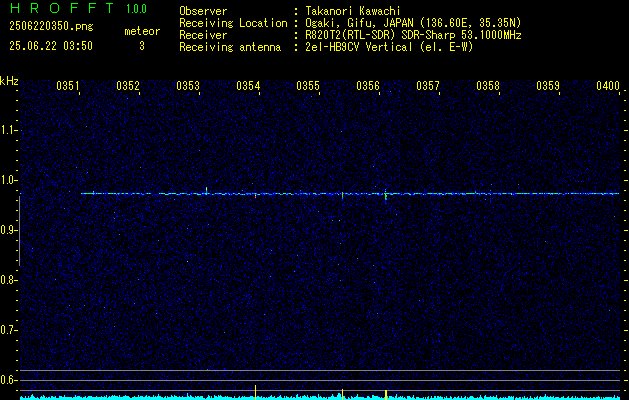Click the 0355 time axis label
This screenshot has height=400, width=629.
(308, 86)
